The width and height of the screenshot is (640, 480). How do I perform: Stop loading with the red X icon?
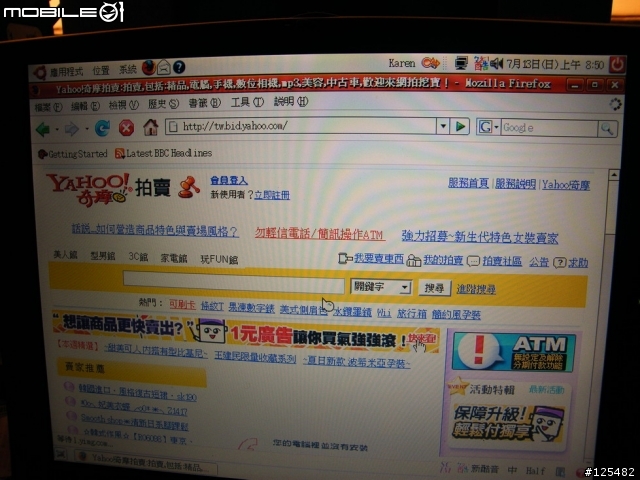[127, 128]
